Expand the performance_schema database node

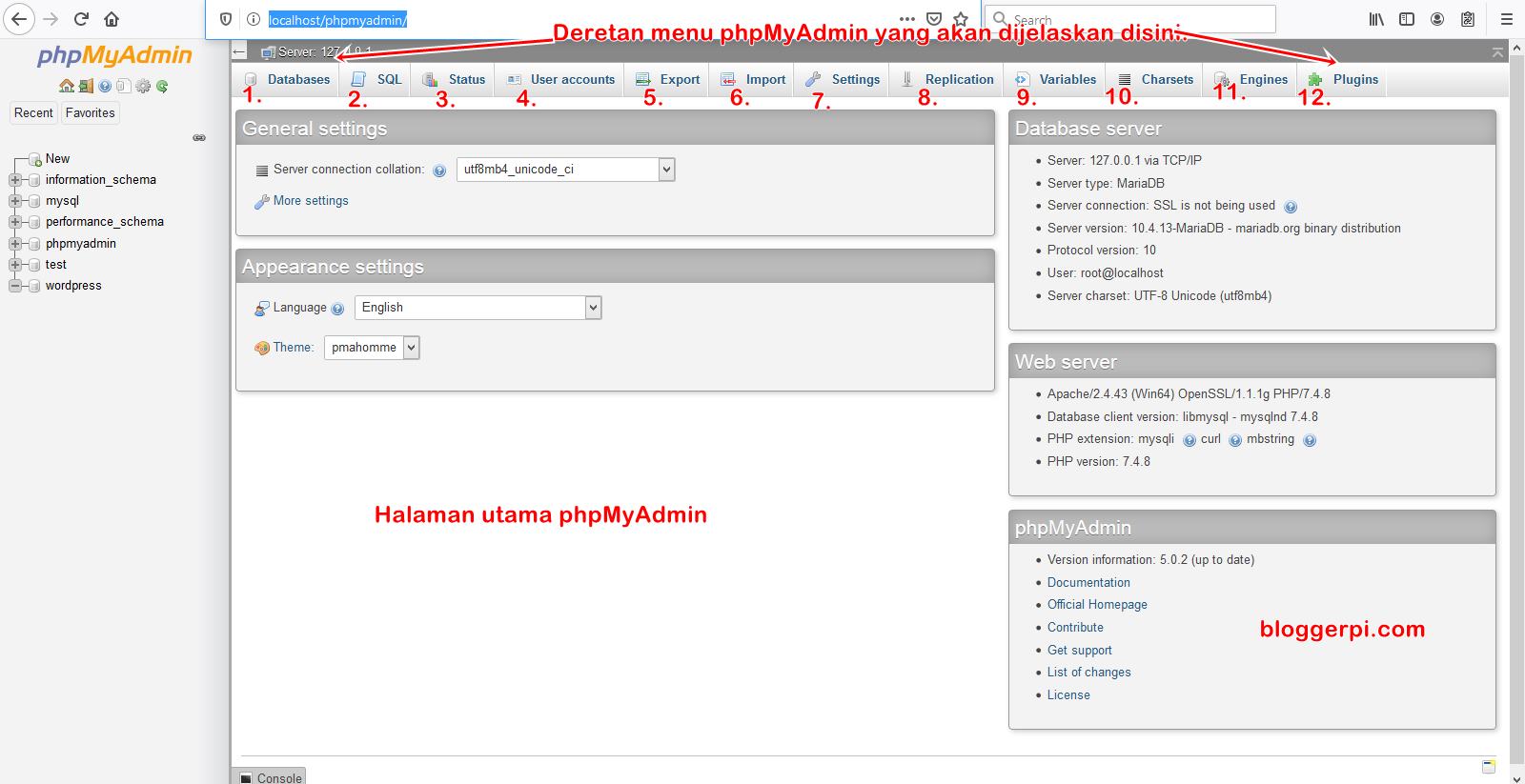(x=15, y=222)
